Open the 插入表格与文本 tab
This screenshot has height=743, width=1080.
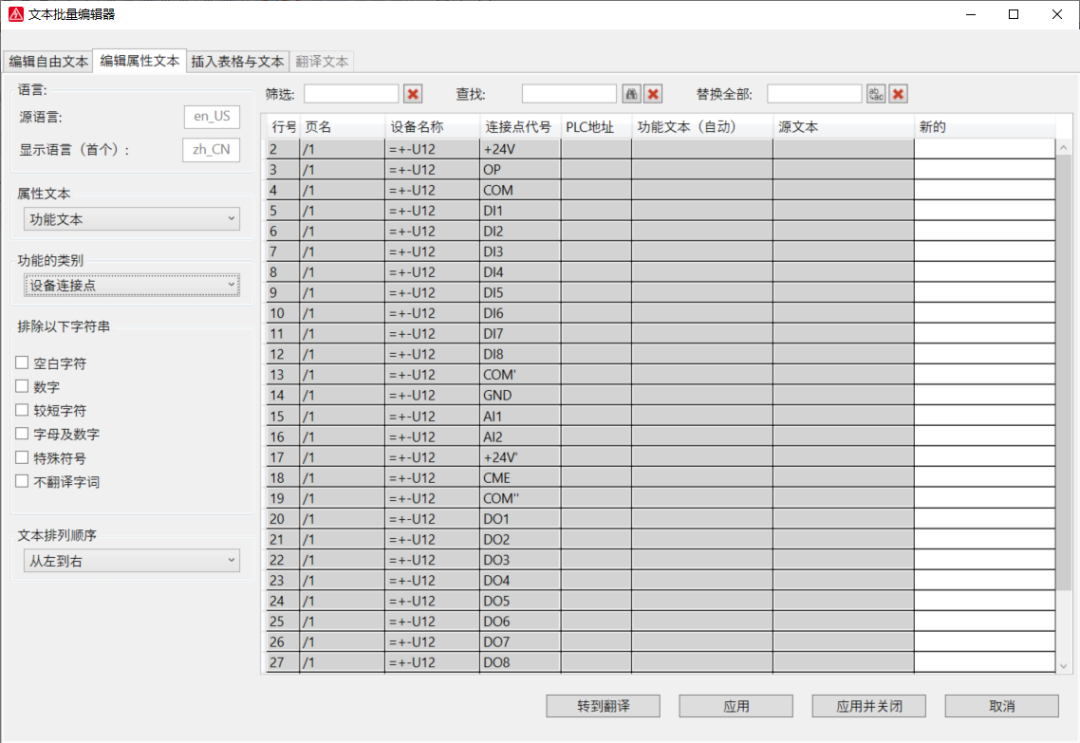click(x=238, y=61)
